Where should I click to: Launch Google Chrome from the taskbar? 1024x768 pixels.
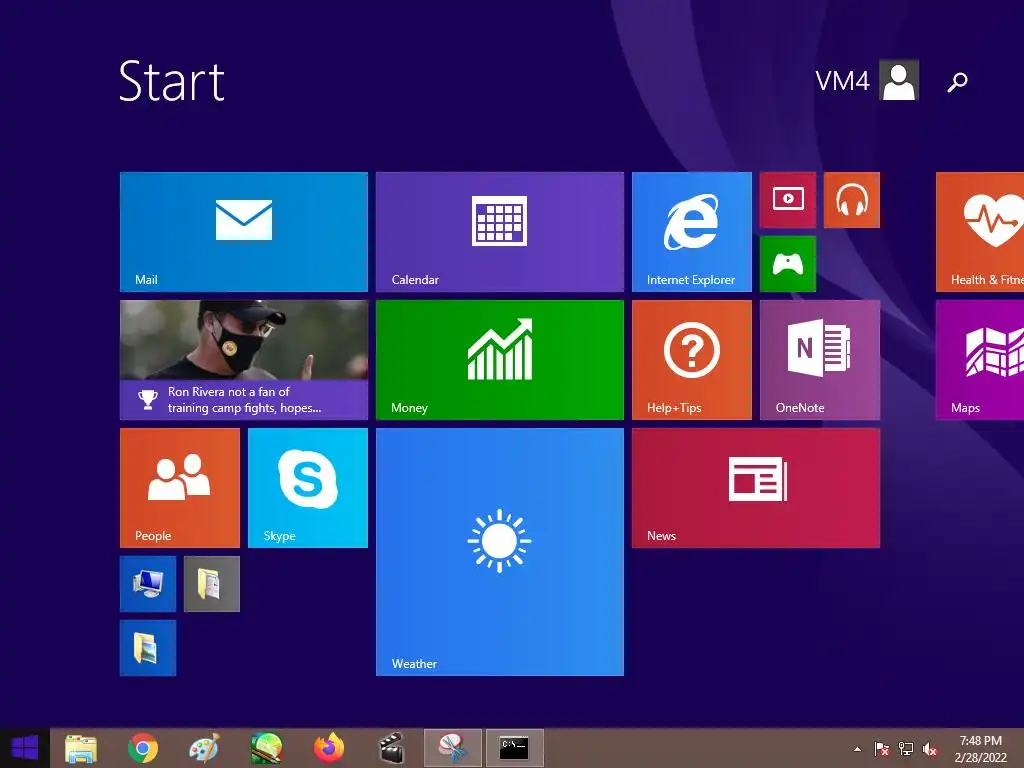click(x=143, y=748)
